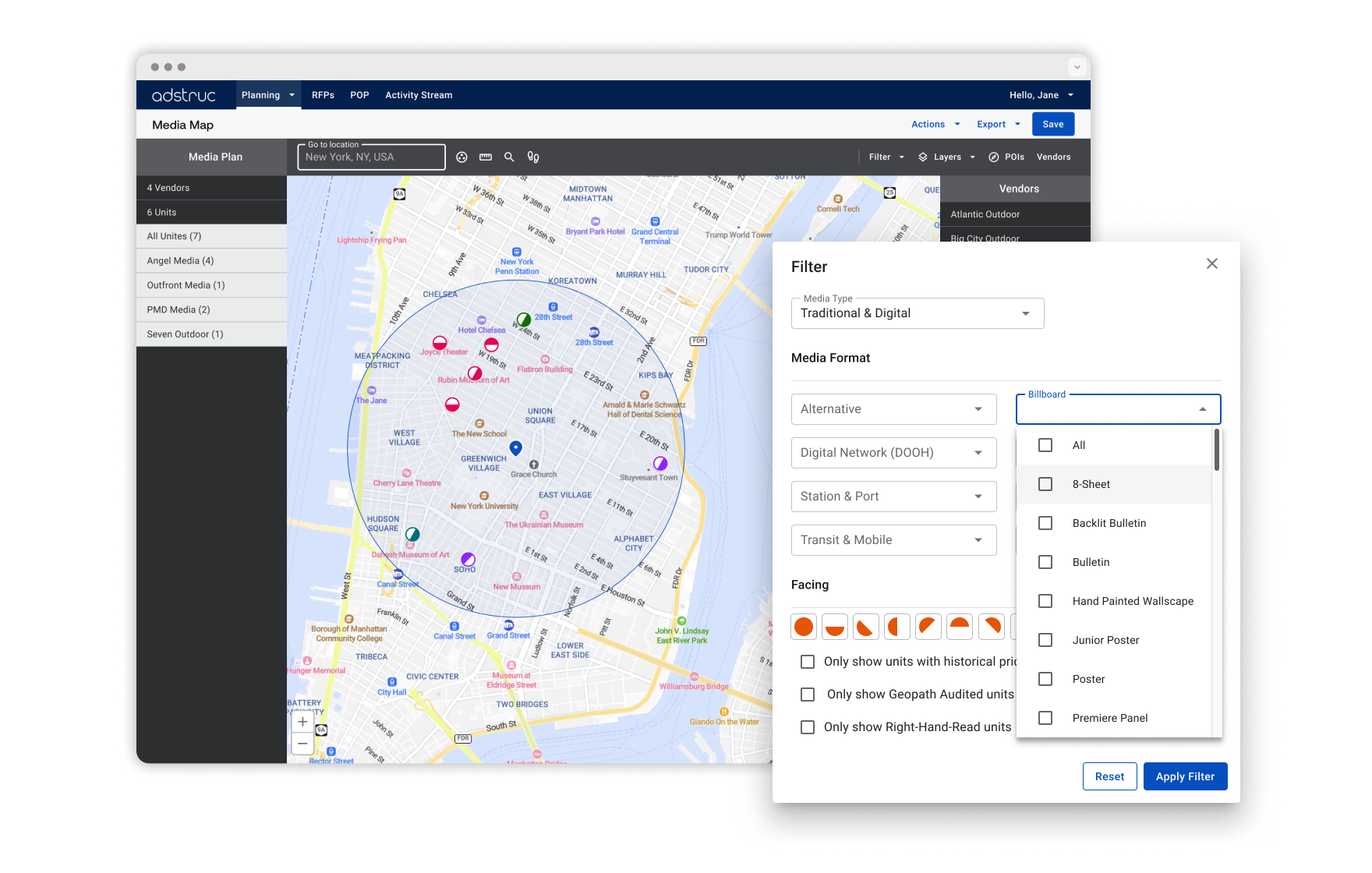Open the Transit & Mobile dropdown
Screen dimensions: 1372x873
click(x=893, y=539)
